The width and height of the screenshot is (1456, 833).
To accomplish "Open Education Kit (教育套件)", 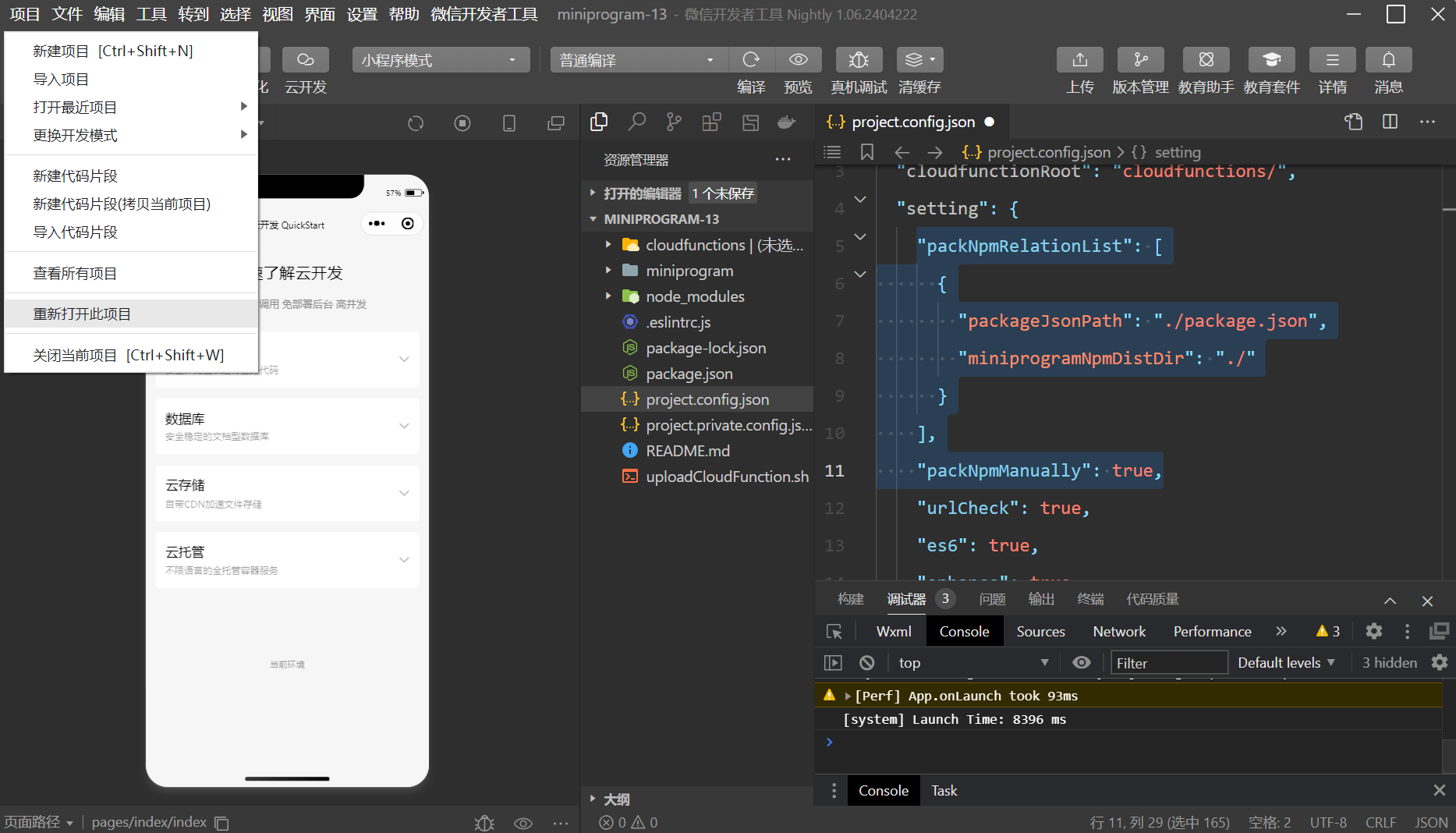I will (1272, 60).
